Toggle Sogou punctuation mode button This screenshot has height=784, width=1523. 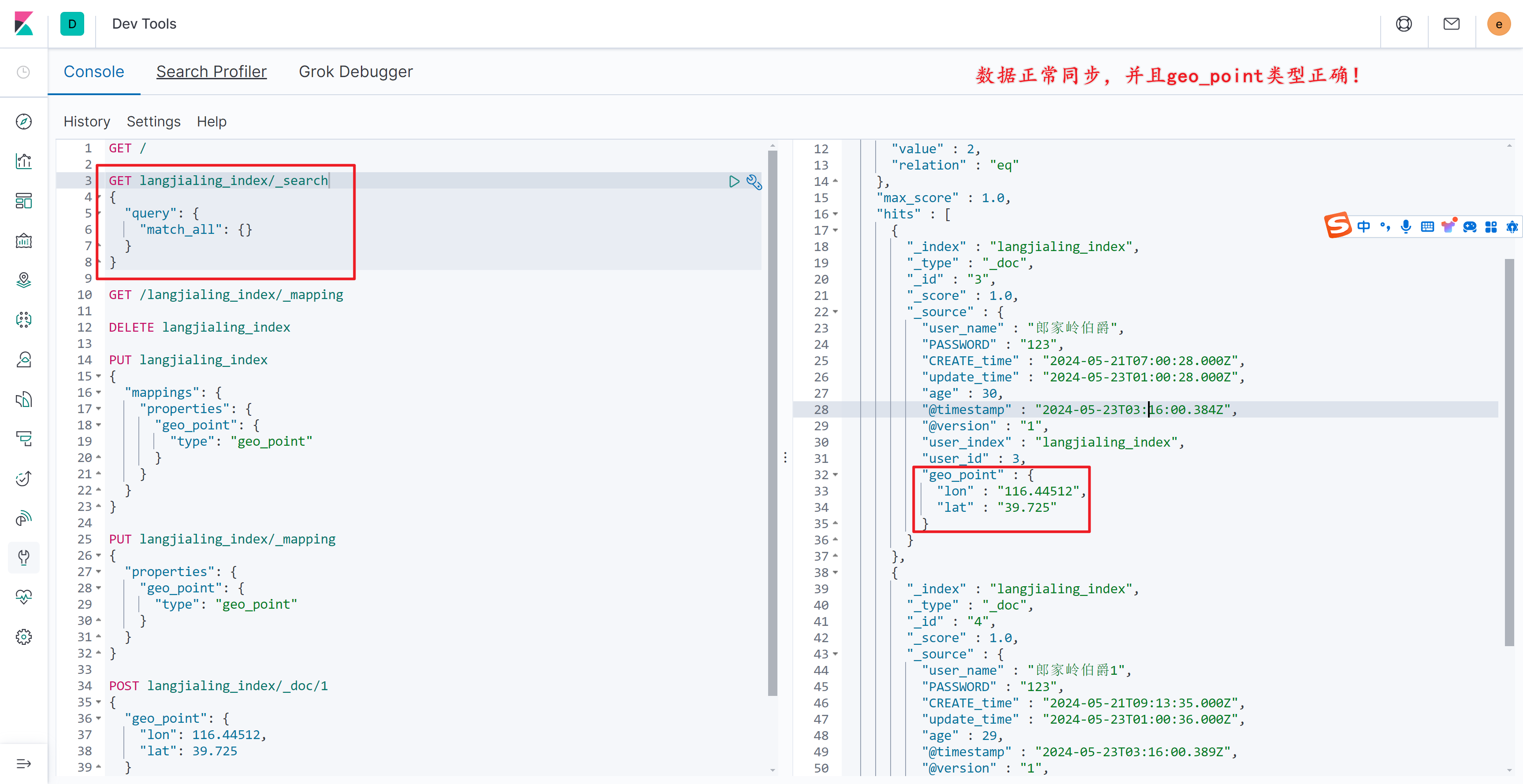pos(1385,227)
